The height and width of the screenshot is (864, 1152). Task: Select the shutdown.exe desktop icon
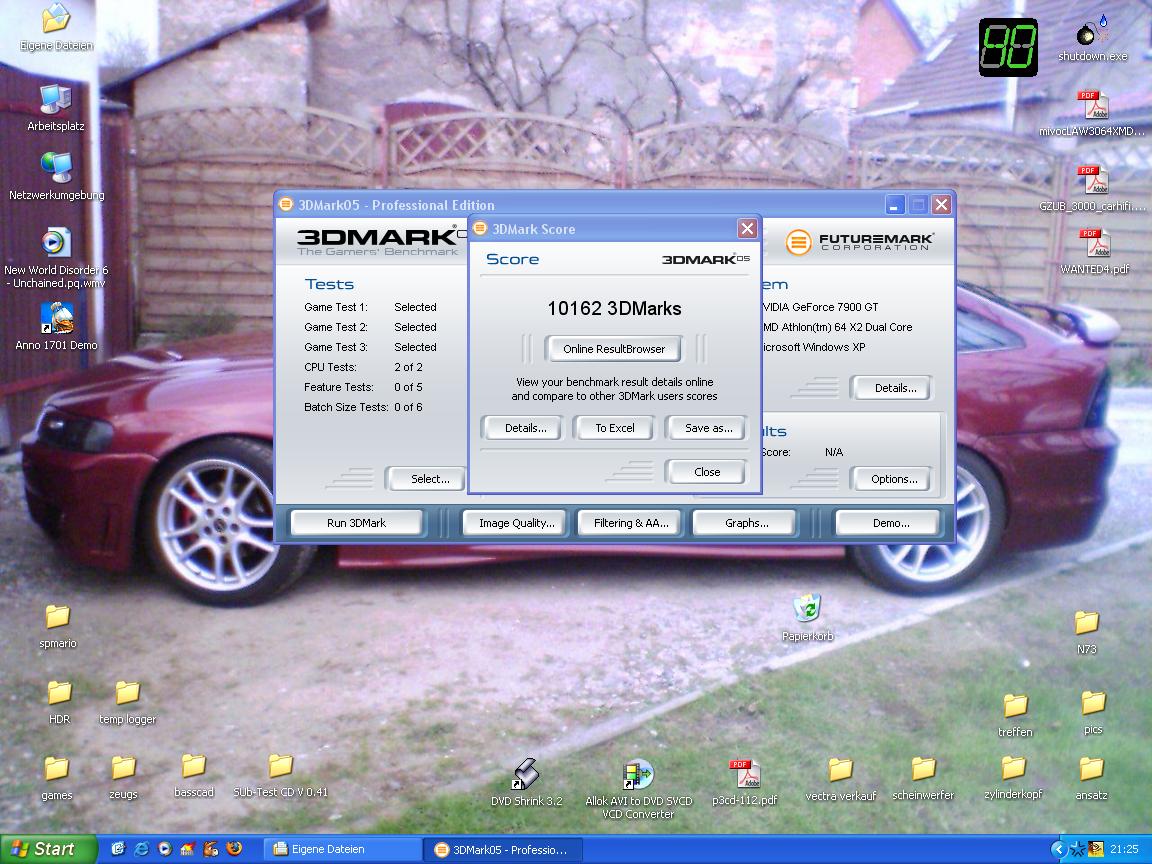tap(1092, 40)
